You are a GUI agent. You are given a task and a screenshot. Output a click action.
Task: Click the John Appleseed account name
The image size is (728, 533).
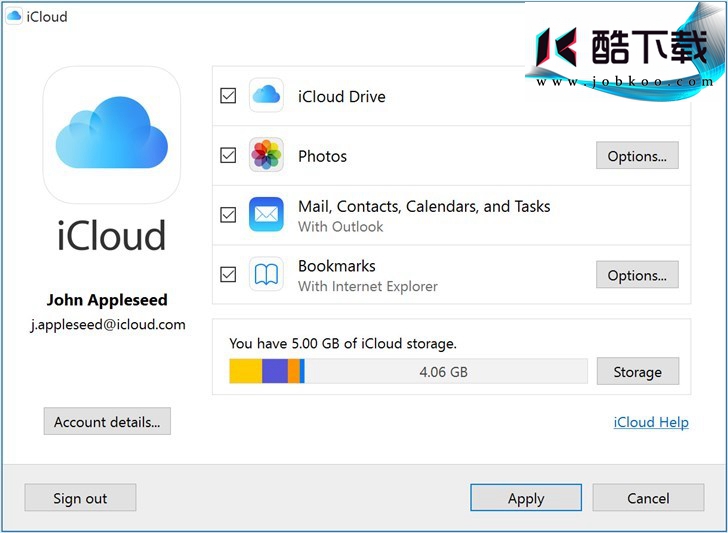coord(107,300)
